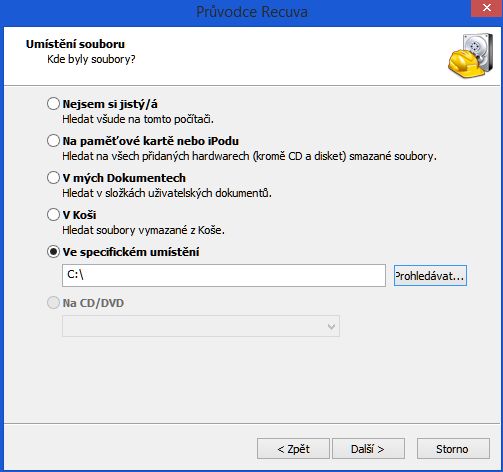Open the CD/DVD drive combo box
Screen dimensions: 503x472
pyautogui.click(x=201, y=326)
